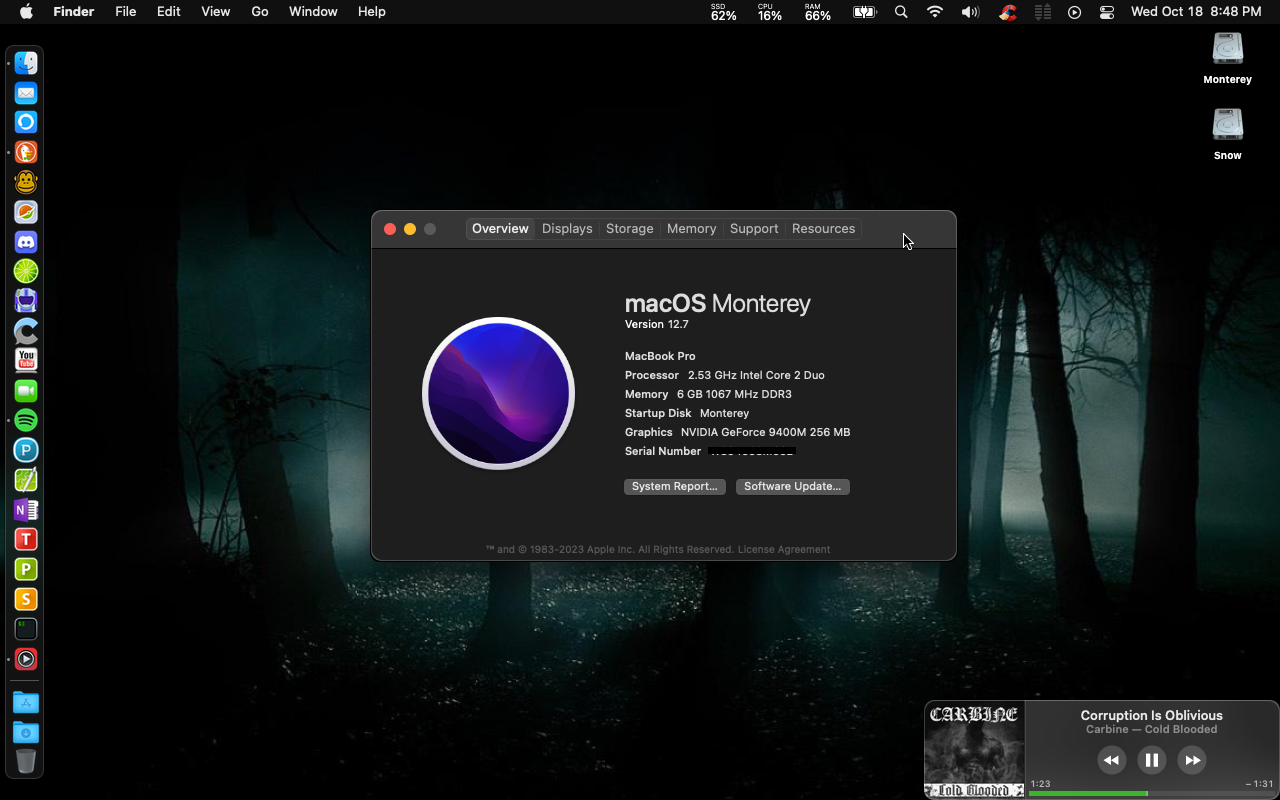Open the RAM 66% stats menu
This screenshot has width=1280, height=800.
tap(817, 12)
